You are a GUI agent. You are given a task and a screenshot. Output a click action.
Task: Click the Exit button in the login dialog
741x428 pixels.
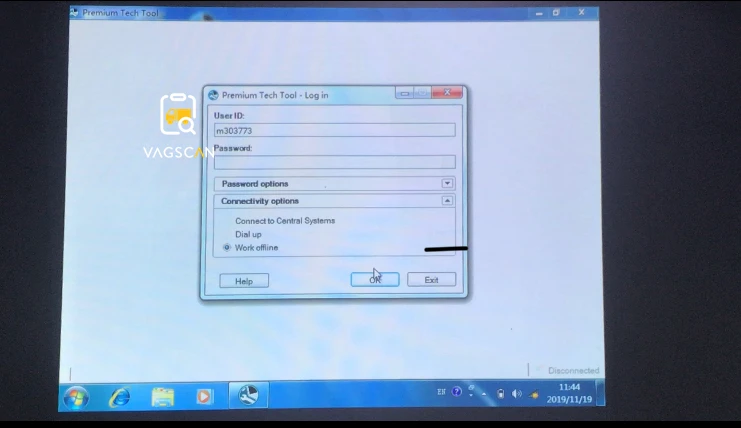pyautogui.click(x=431, y=280)
